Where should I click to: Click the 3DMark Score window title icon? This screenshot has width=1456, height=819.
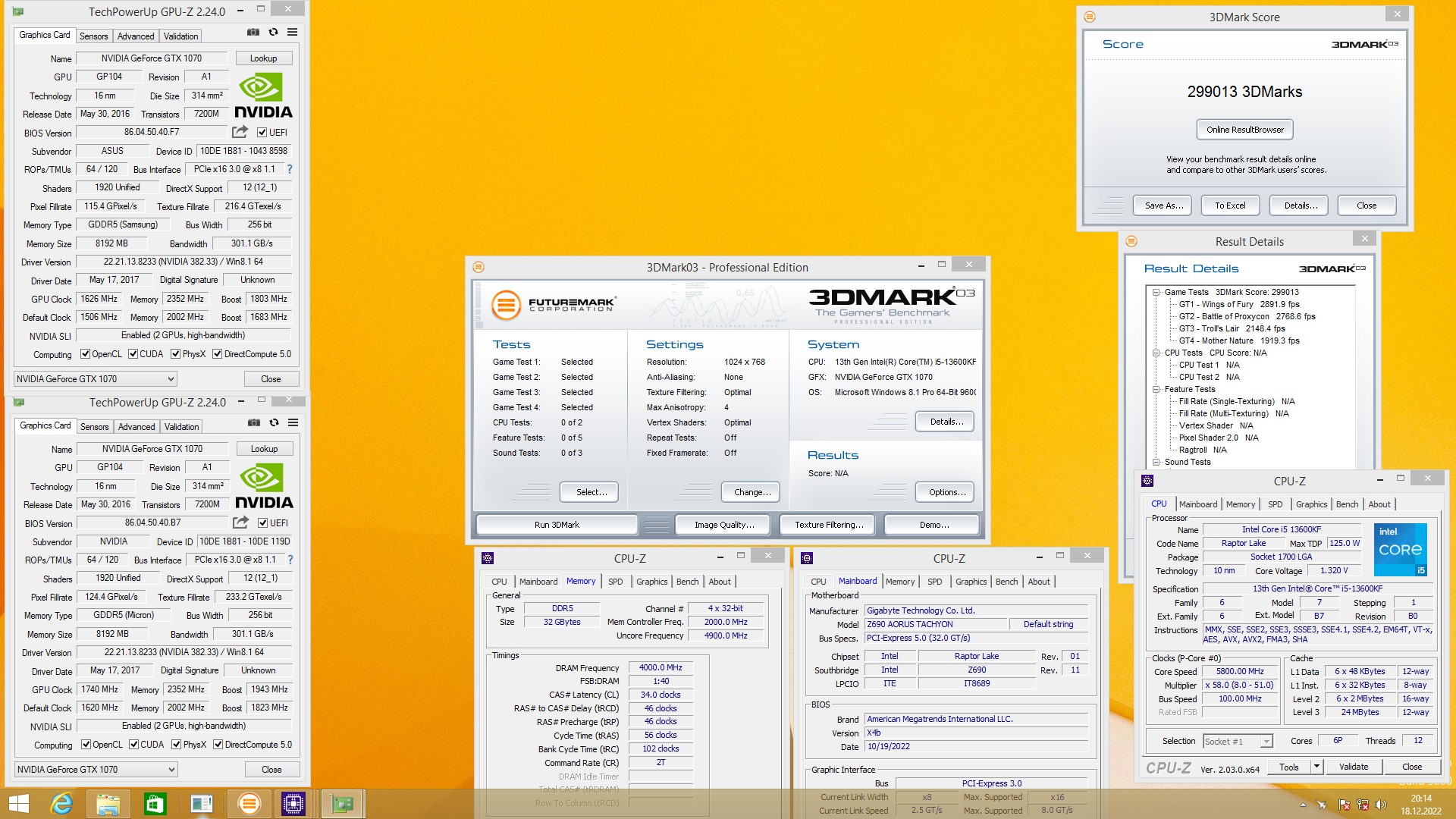click(x=1090, y=17)
